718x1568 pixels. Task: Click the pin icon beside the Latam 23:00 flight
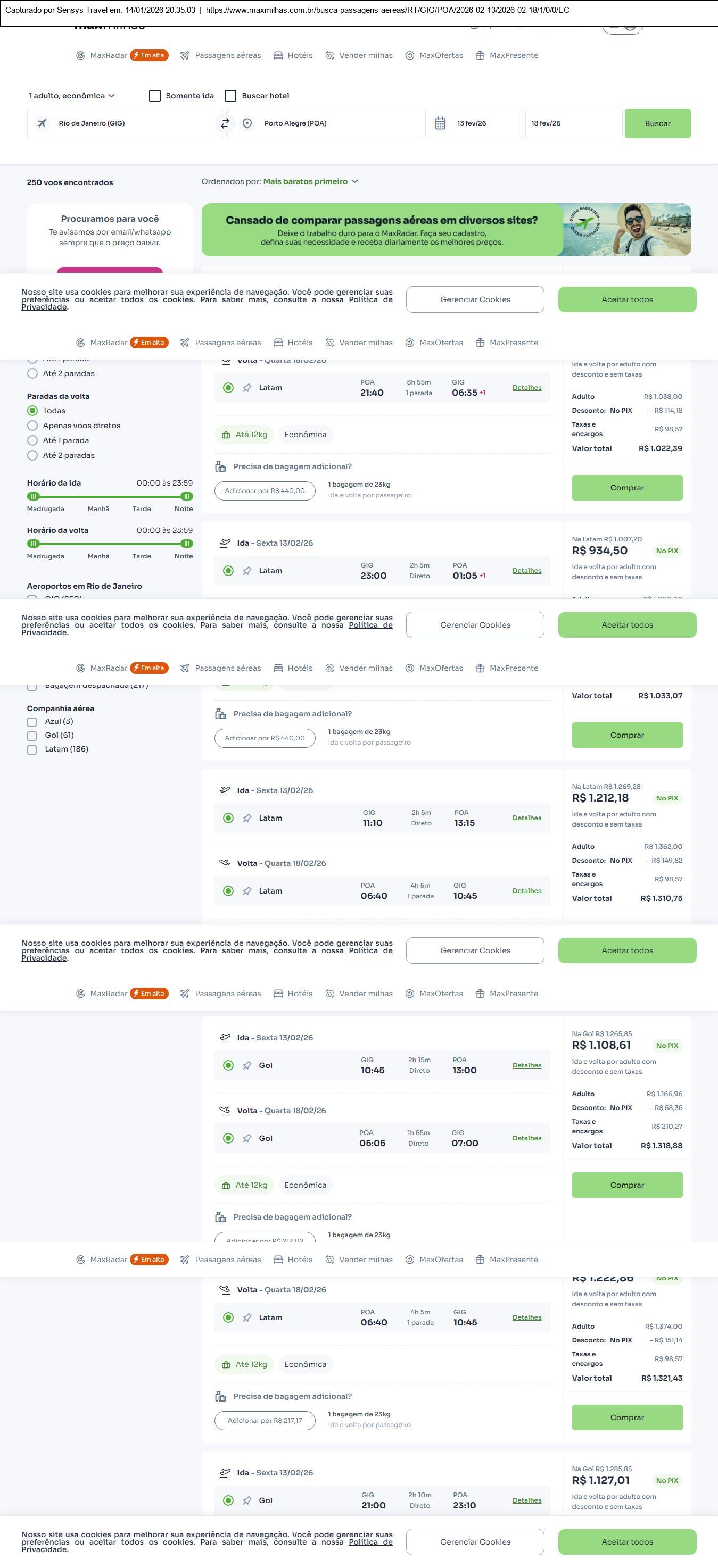point(246,571)
